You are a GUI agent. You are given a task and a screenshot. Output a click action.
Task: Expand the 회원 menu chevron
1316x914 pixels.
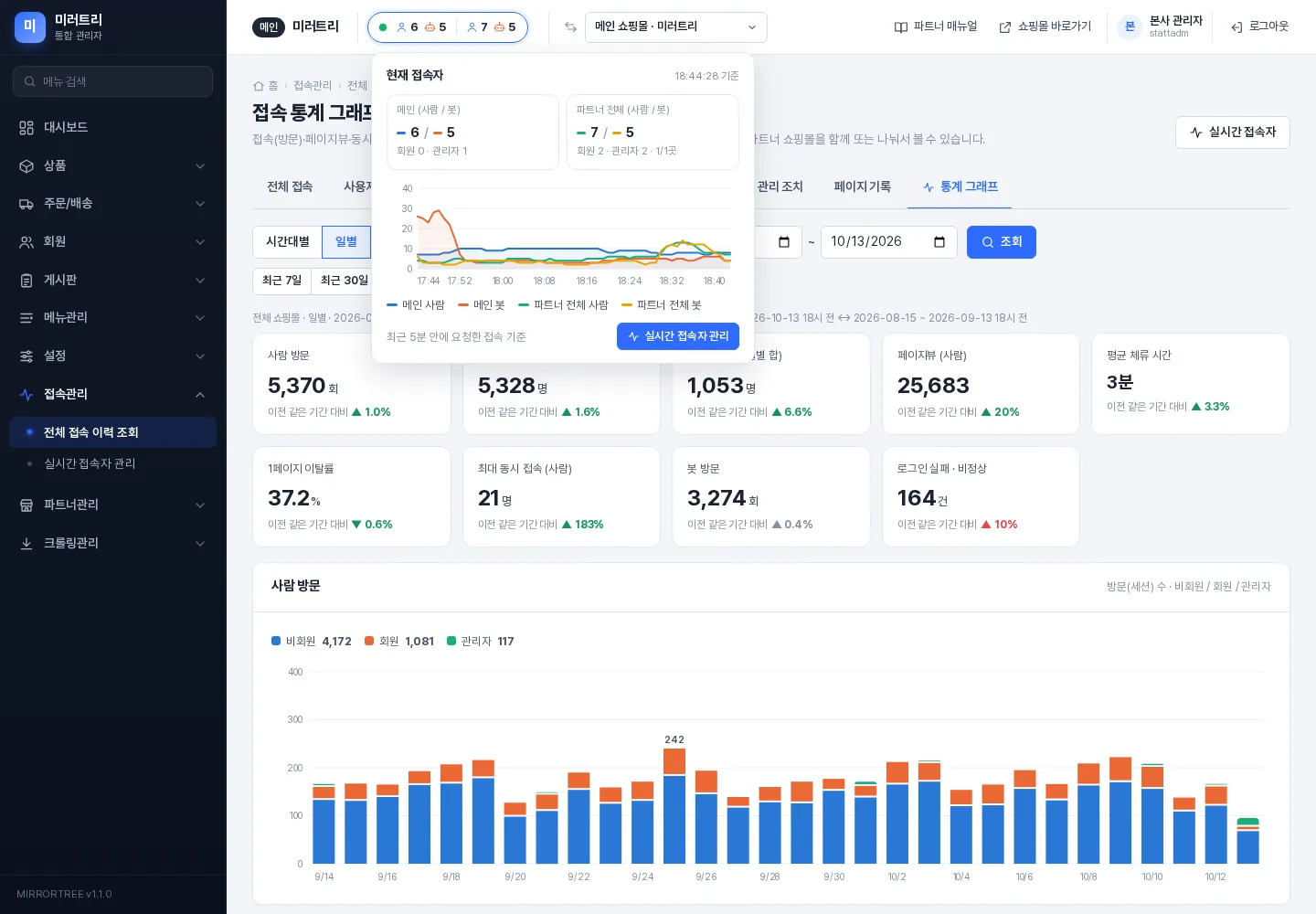[200, 242]
